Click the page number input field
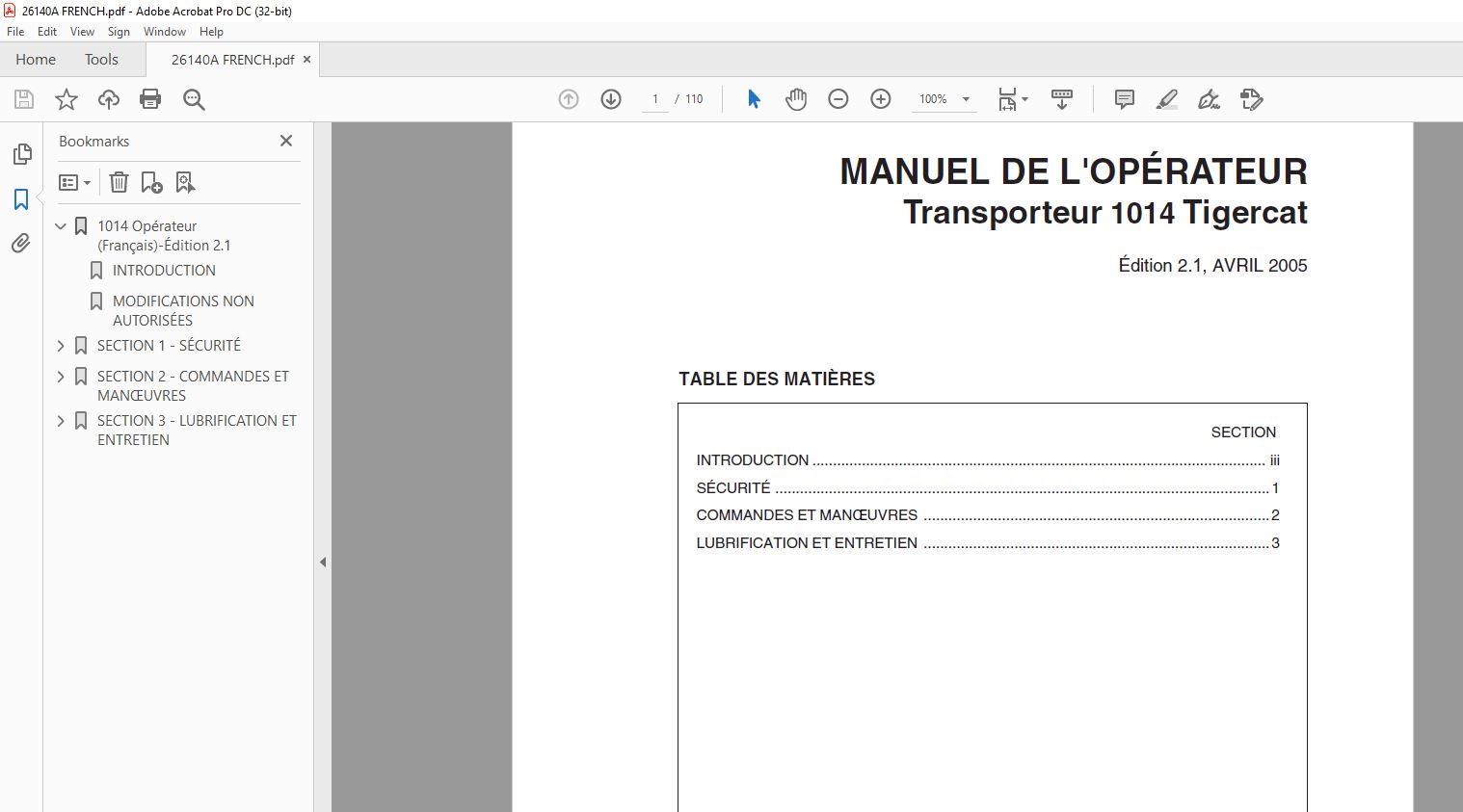Viewport: 1463px width, 812px height. tap(655, 99)
